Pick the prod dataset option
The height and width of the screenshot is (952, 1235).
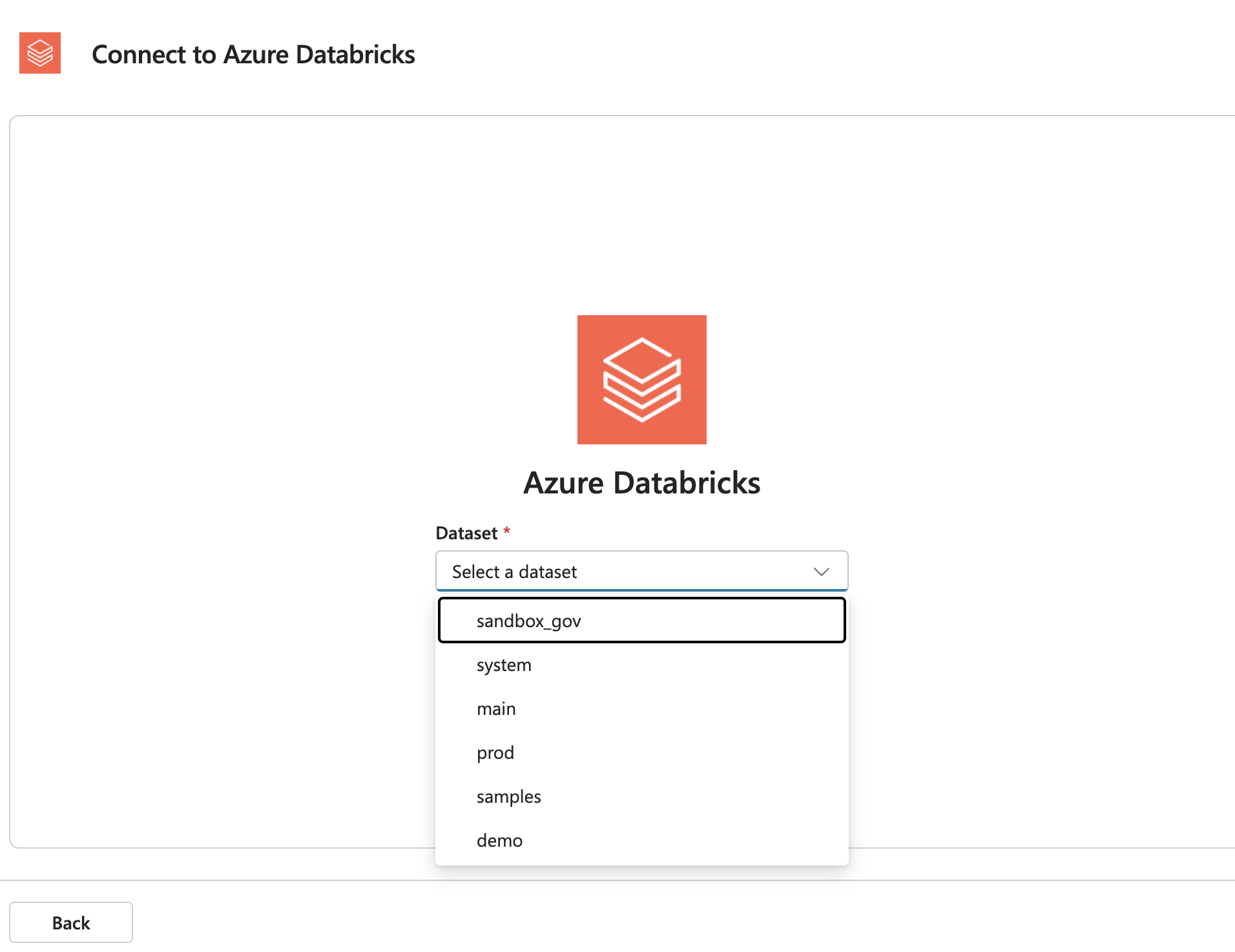[641, 752]
